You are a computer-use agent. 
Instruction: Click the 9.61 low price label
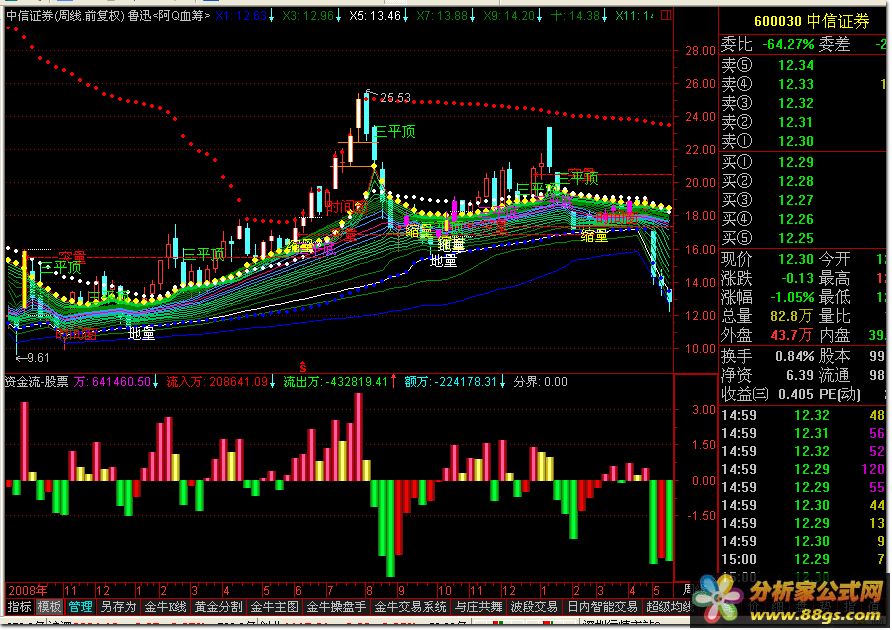click(38, 358)
